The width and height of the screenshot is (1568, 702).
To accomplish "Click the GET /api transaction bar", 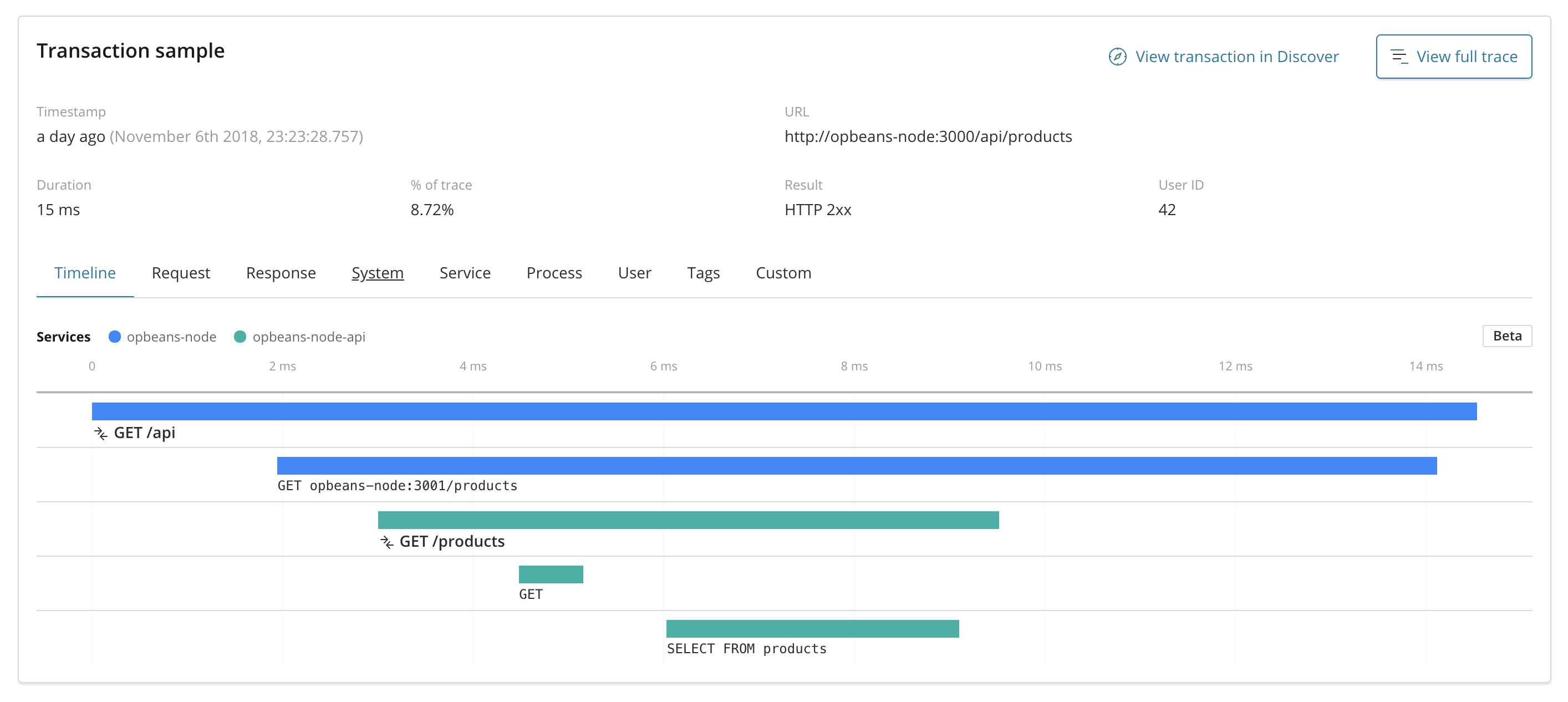I will point(784,411).
